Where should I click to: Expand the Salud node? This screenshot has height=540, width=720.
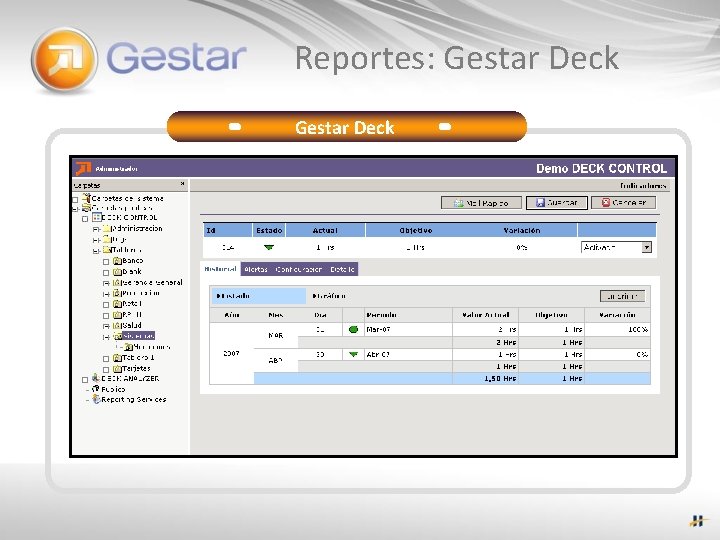pos(106,326)
